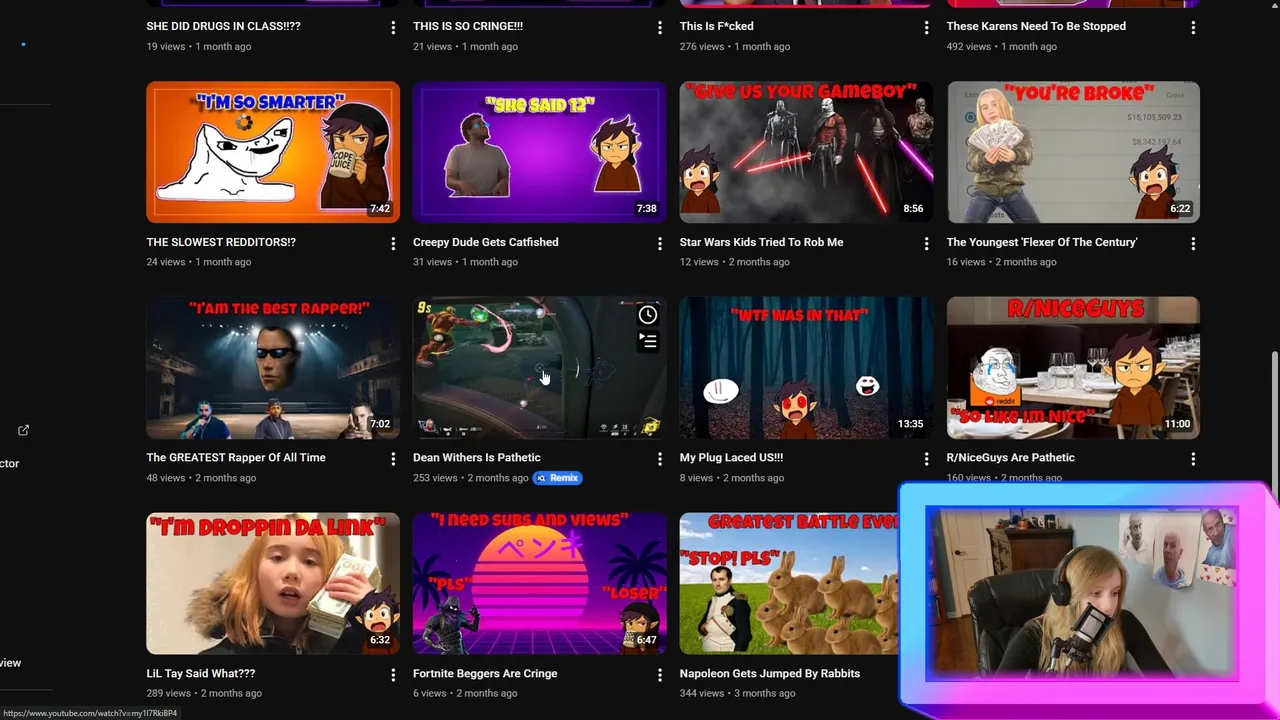Viewport: 1280px width, 720px height.
Task: Click the Remix badge under Dean Withers video
Action: pos(557,478)
